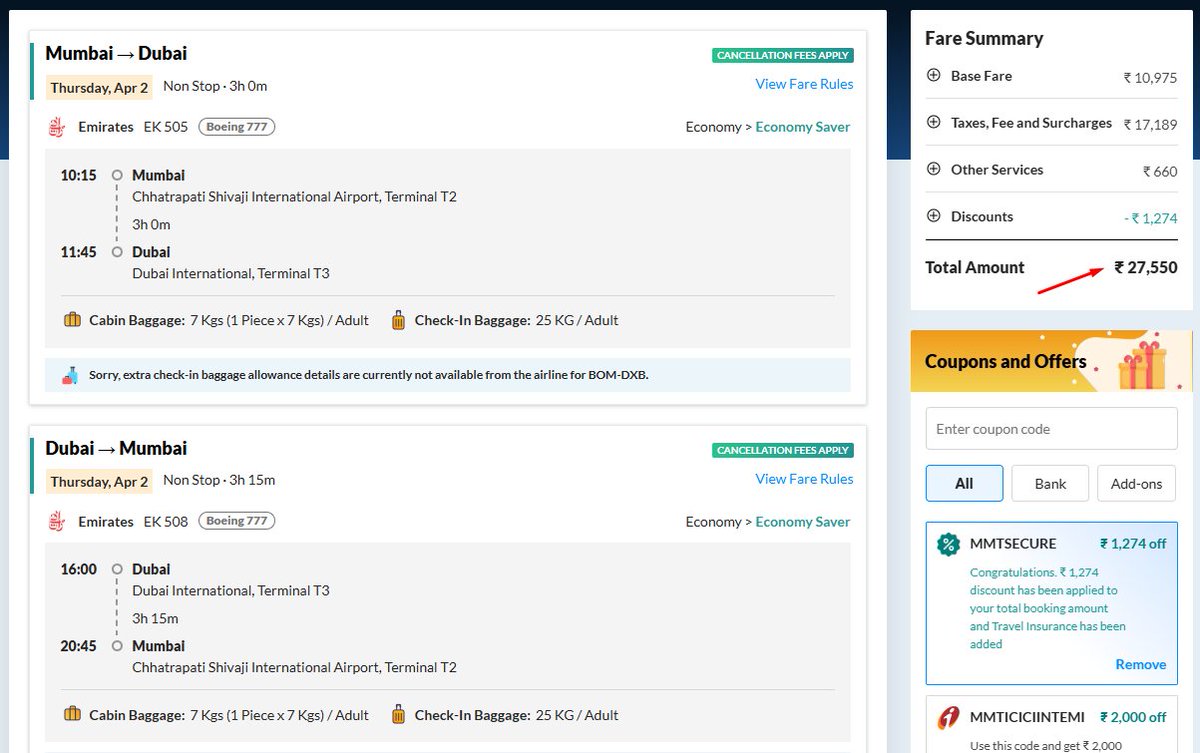The height and width of the screenshot is (753, 1200).
Task: Focus the Enter coupon code field
Action: click(1051, 428)
